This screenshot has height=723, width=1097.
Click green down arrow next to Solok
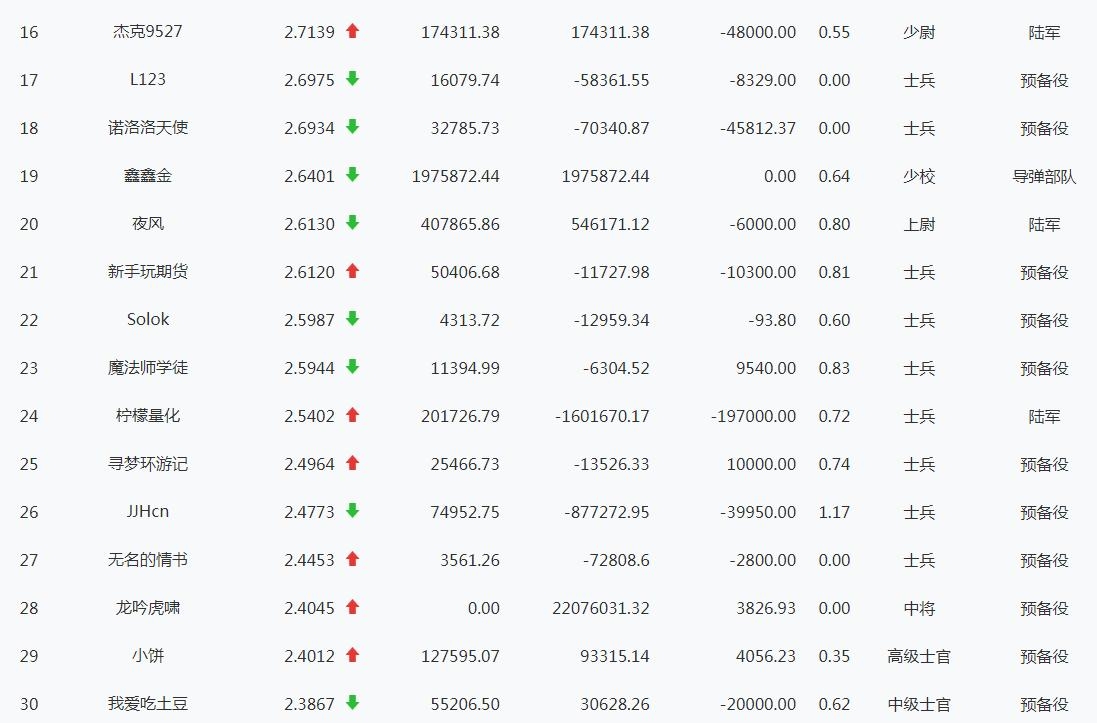pyautogui.click(x=352, y=319)
